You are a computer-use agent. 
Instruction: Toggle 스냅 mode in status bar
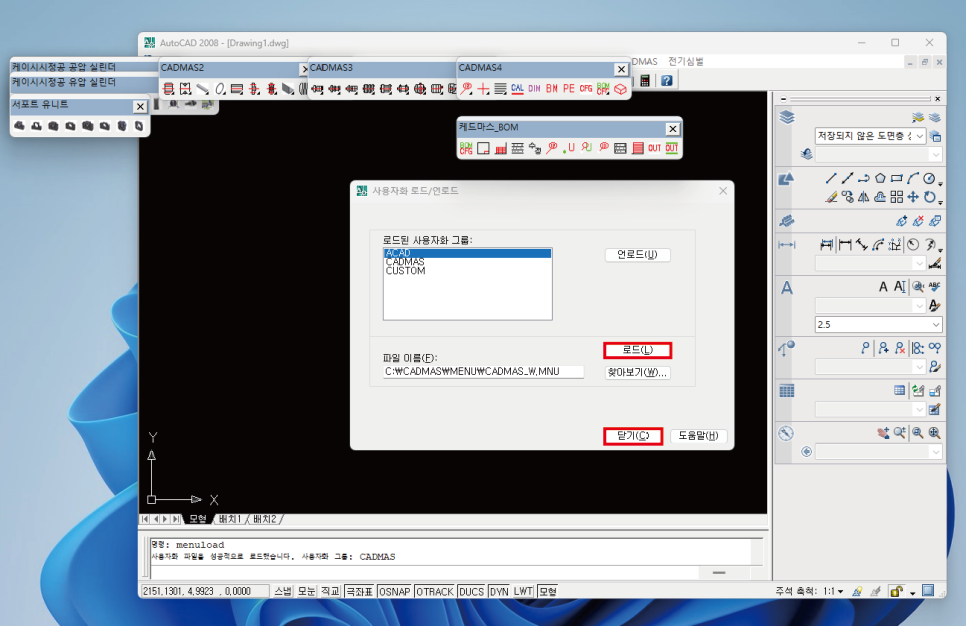pos(283,591)
